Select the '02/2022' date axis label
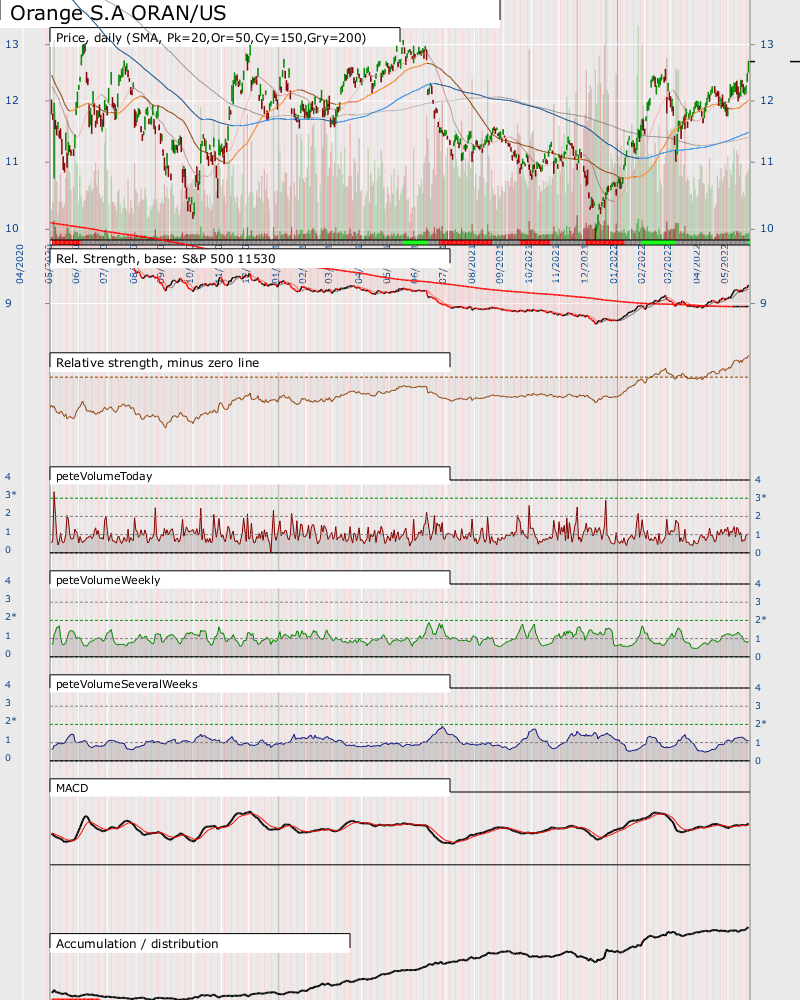 point(642,264)
